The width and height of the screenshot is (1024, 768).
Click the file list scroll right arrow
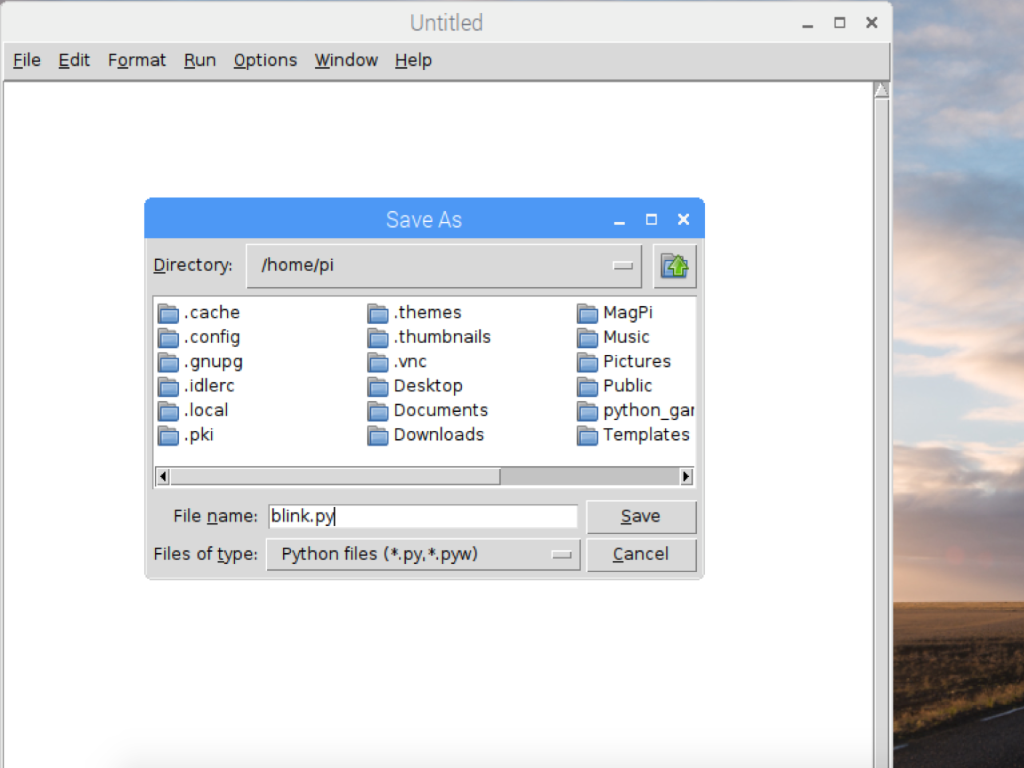[x=686, y=477]
